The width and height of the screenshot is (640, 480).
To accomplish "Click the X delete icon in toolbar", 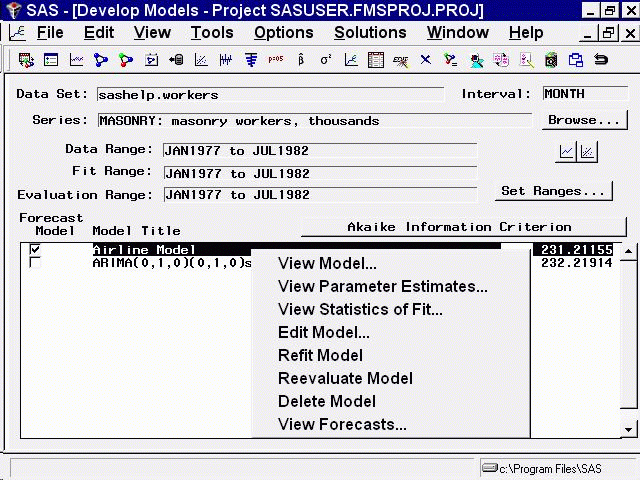I will 426,60.
